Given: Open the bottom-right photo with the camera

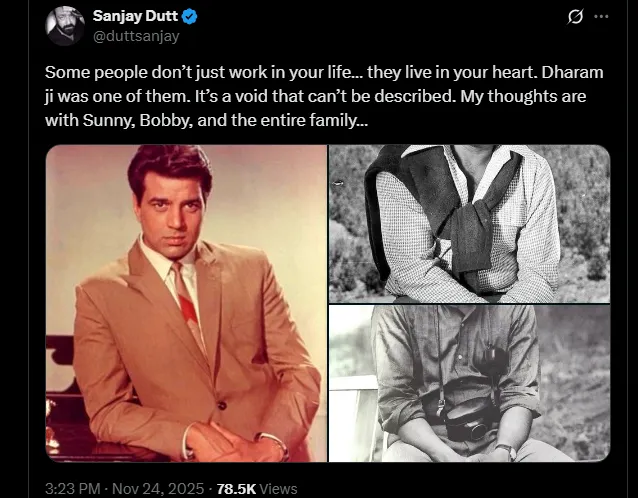Looking at the screenshot, I should (x=469, y=383).
